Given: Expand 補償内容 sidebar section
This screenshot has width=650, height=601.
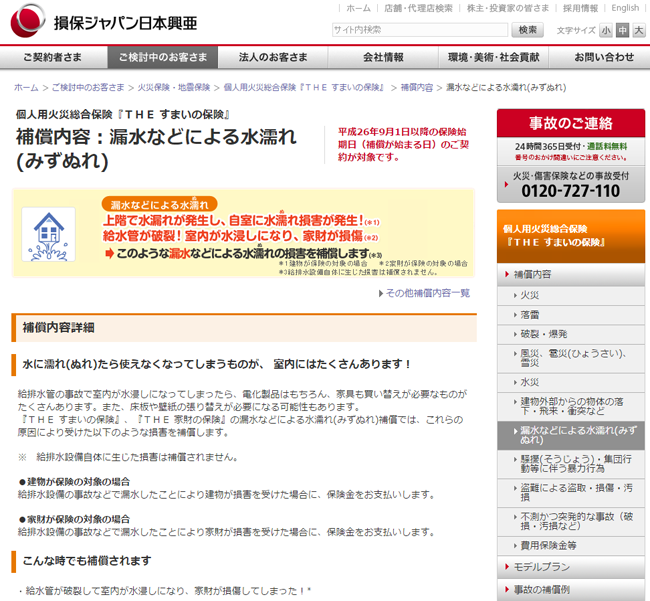Looking at the screenshot, I should [571, 274].
